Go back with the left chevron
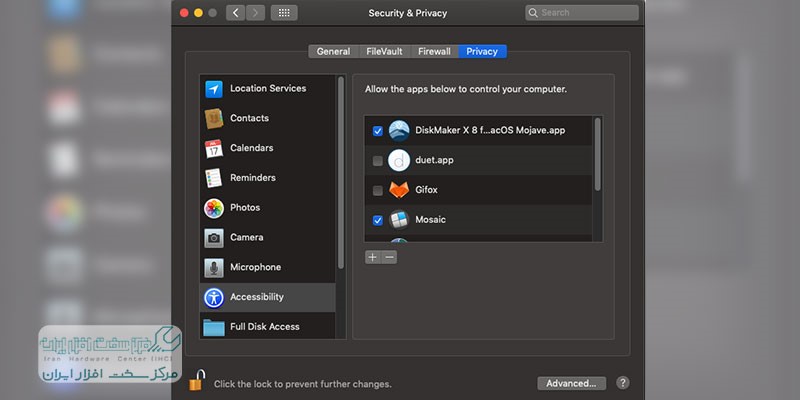 (236, 13)
